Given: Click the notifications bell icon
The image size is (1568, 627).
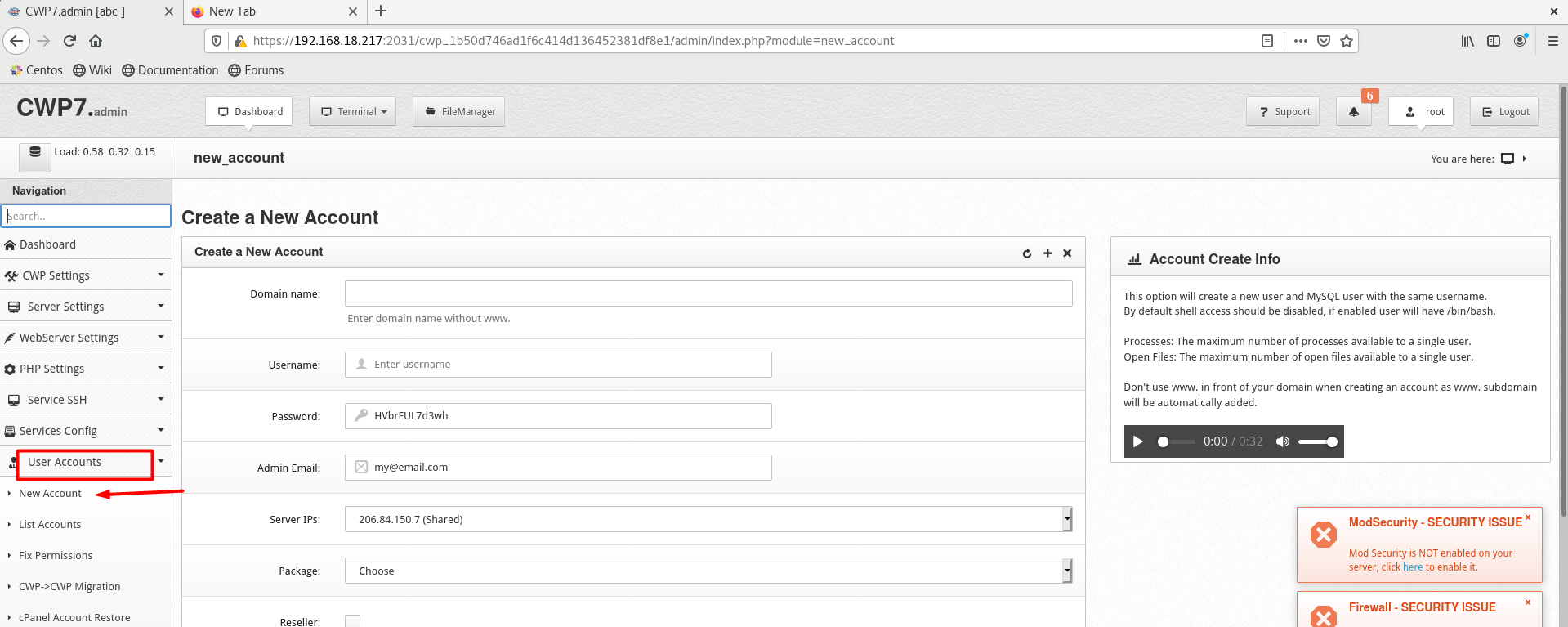Looking at the screenshot, I should (1354, 112).
